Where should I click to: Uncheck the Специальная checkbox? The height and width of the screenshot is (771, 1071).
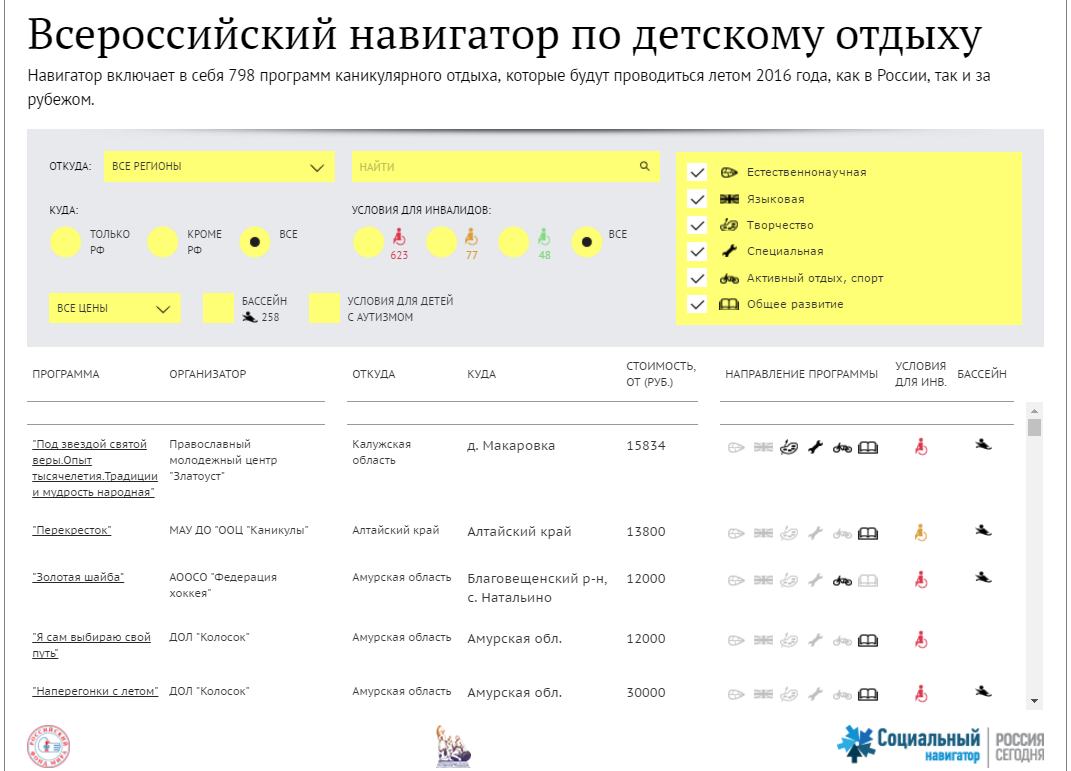pos(697,251)
